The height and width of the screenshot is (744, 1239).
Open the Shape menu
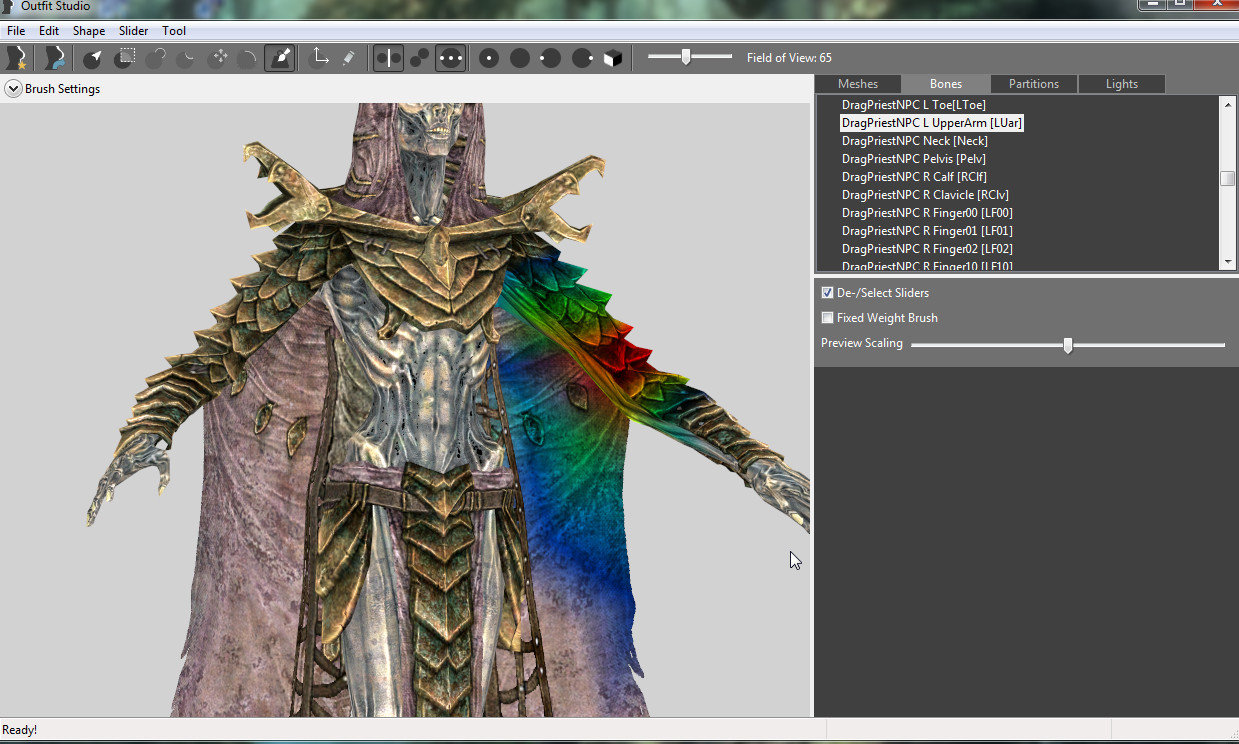click(x=89, y=31)
